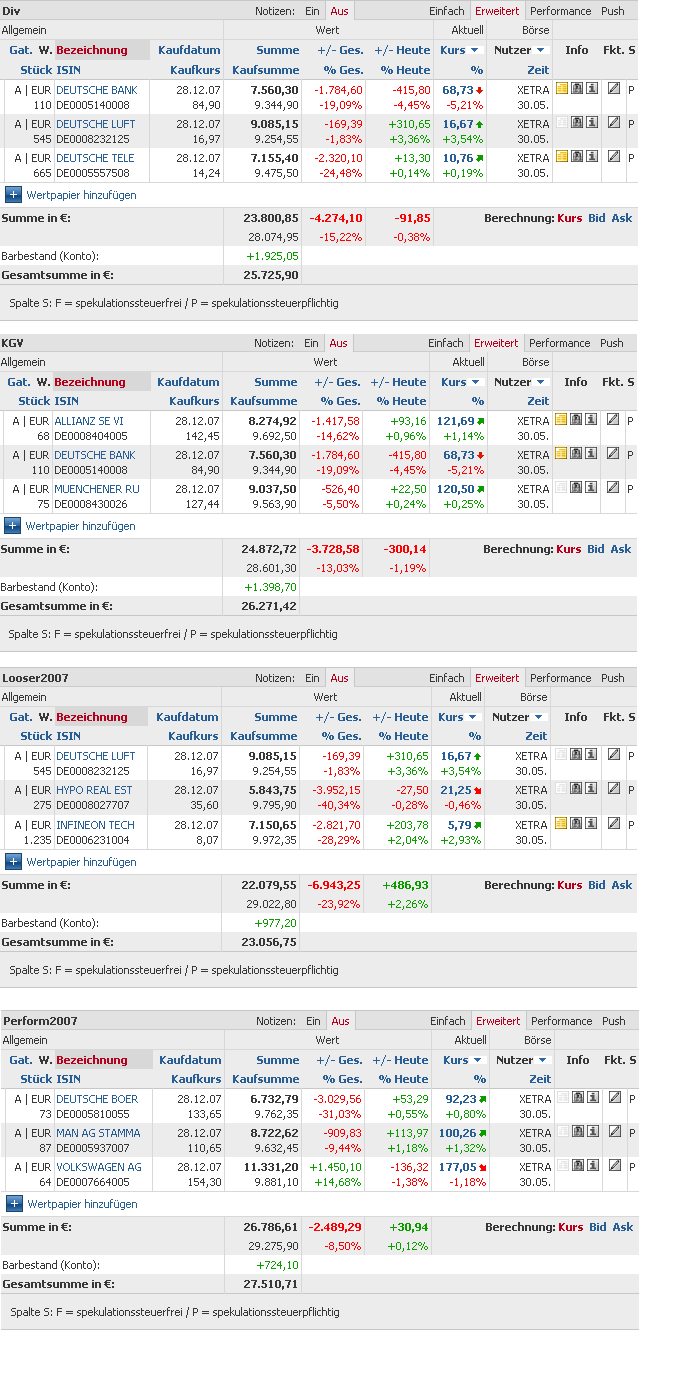This screenshot has height=1400, width=700.
Task: Open HYPO REAL EST security link
Action: pos(94,790)
